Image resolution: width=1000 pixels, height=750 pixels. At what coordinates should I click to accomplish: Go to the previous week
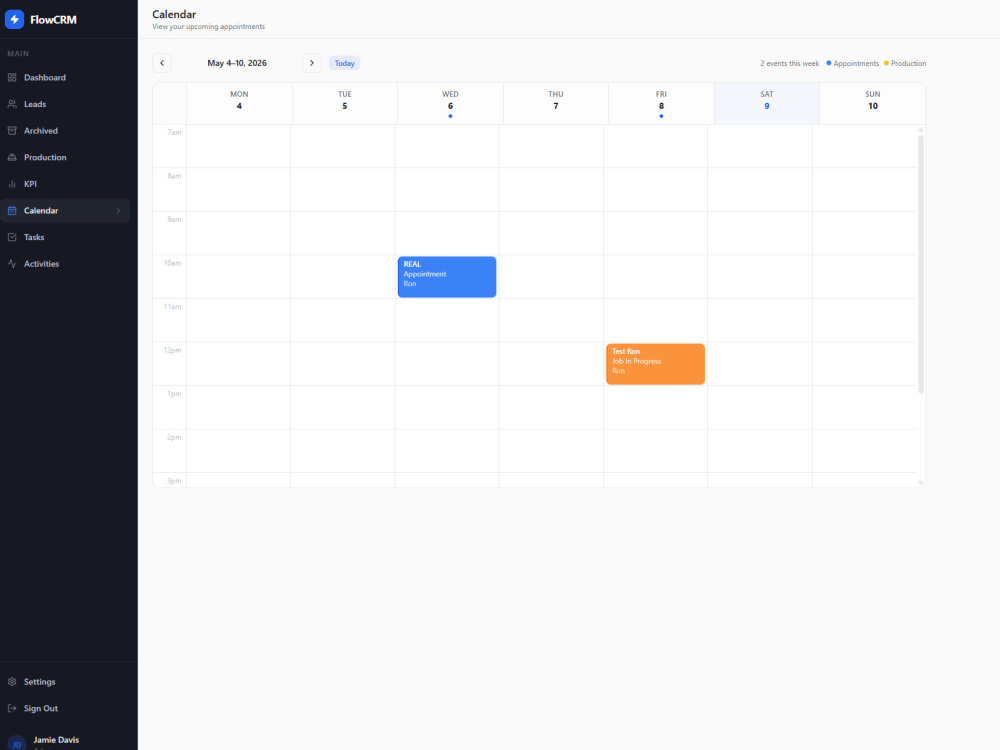click(x=162, y=63)
